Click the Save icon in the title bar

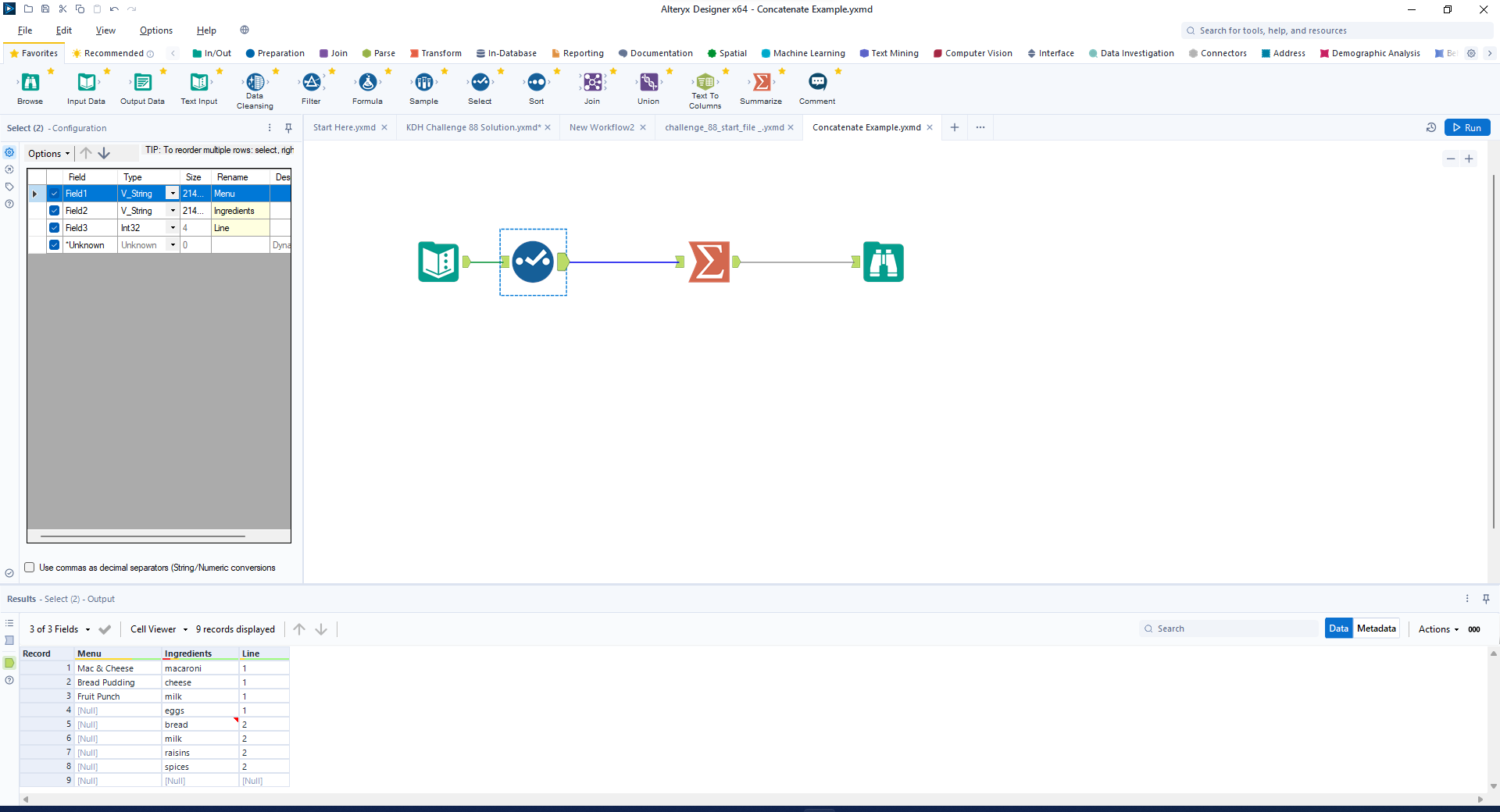[45, 9]
